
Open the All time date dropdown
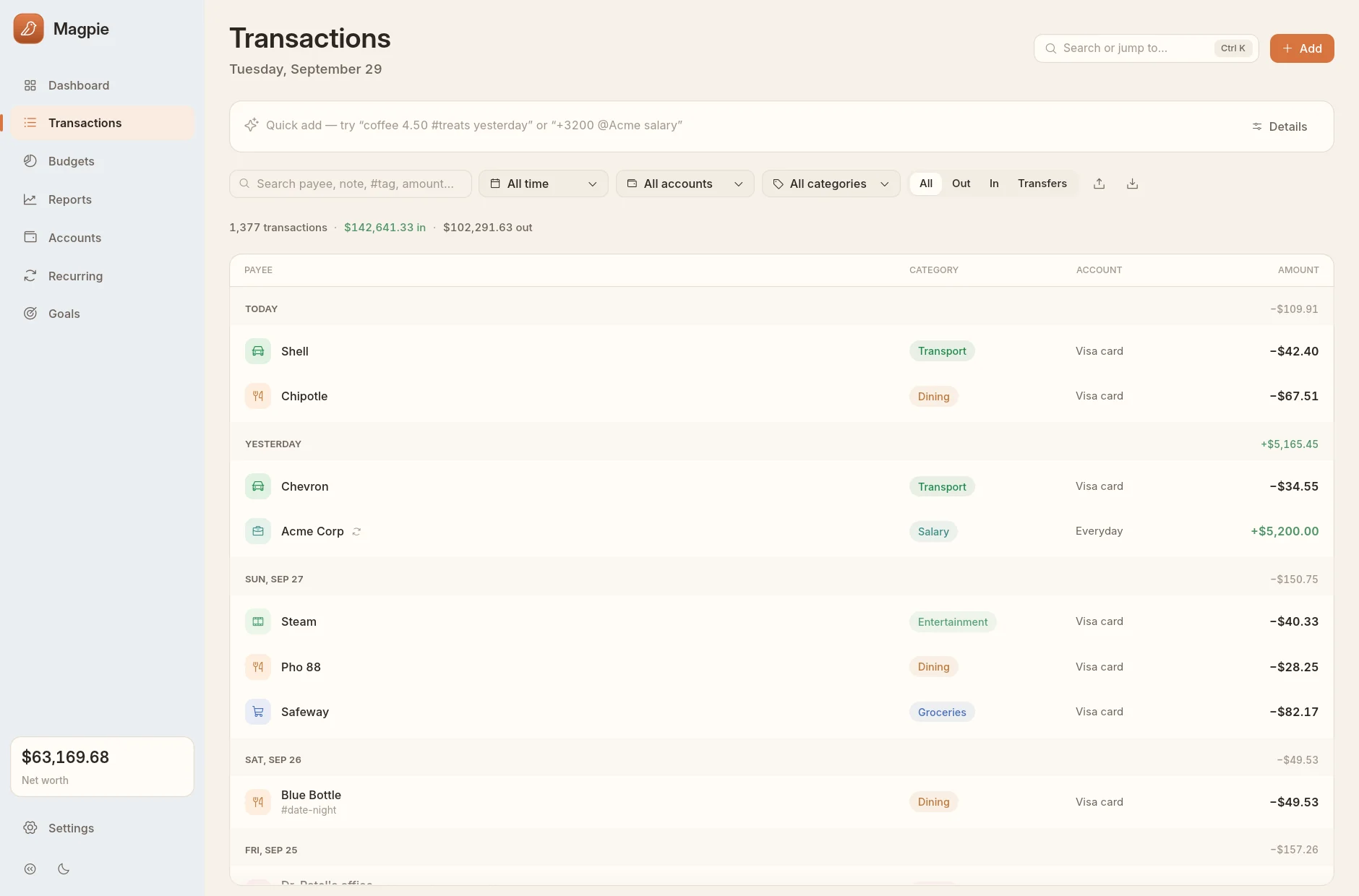(x=544, y=184)
